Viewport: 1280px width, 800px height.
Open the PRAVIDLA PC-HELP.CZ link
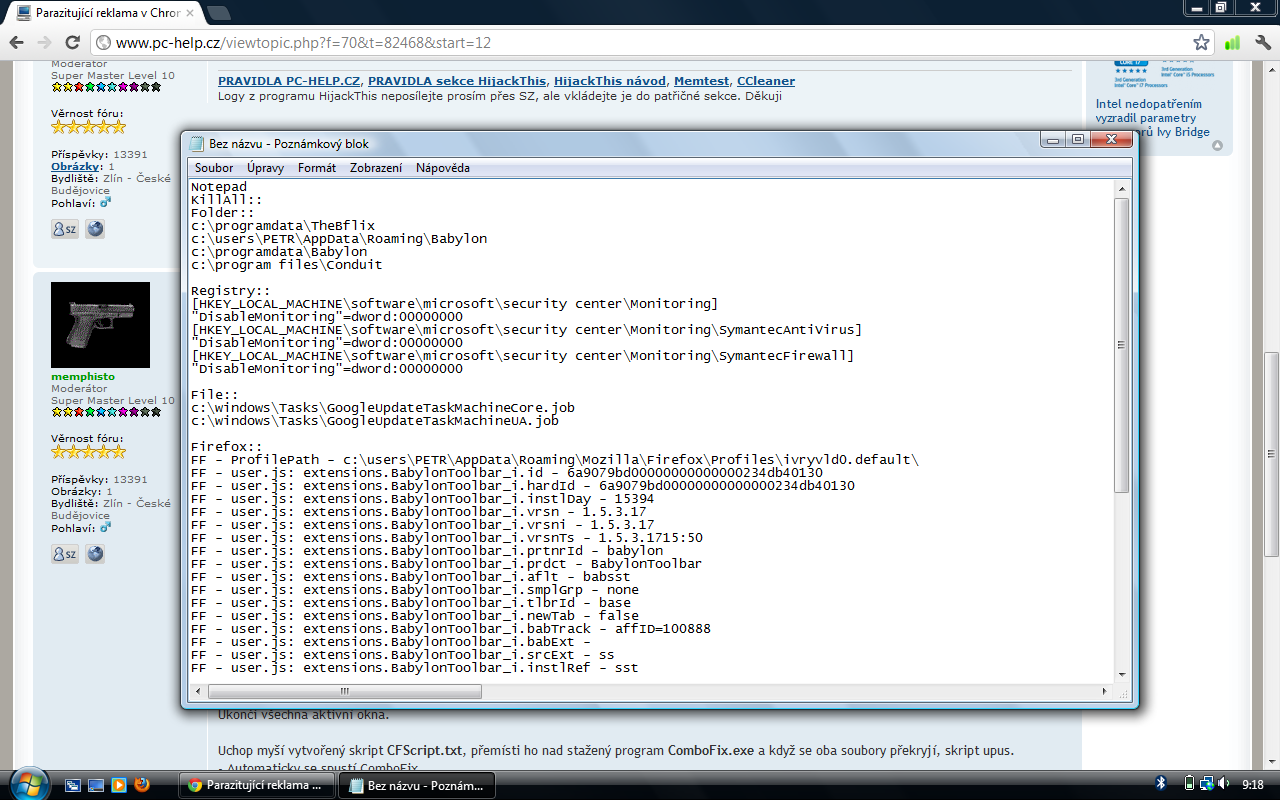tap(289, 81)
